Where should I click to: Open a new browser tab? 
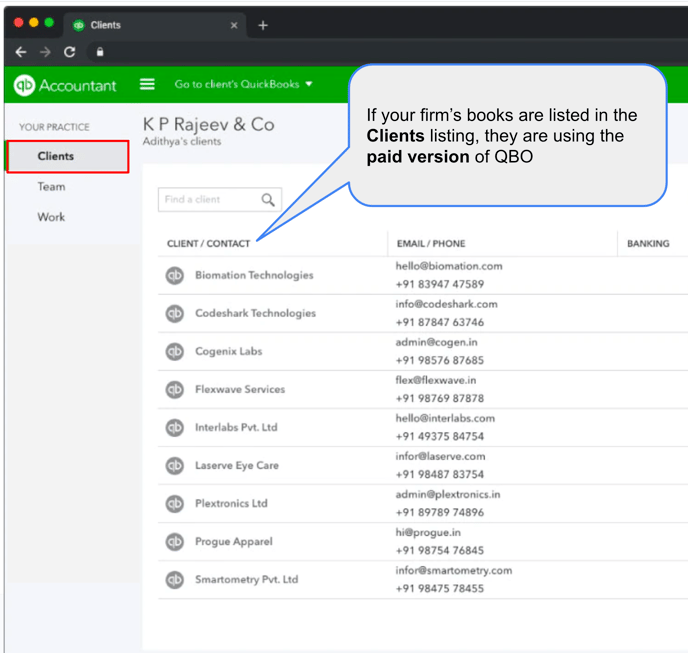(x=263, y=25)
